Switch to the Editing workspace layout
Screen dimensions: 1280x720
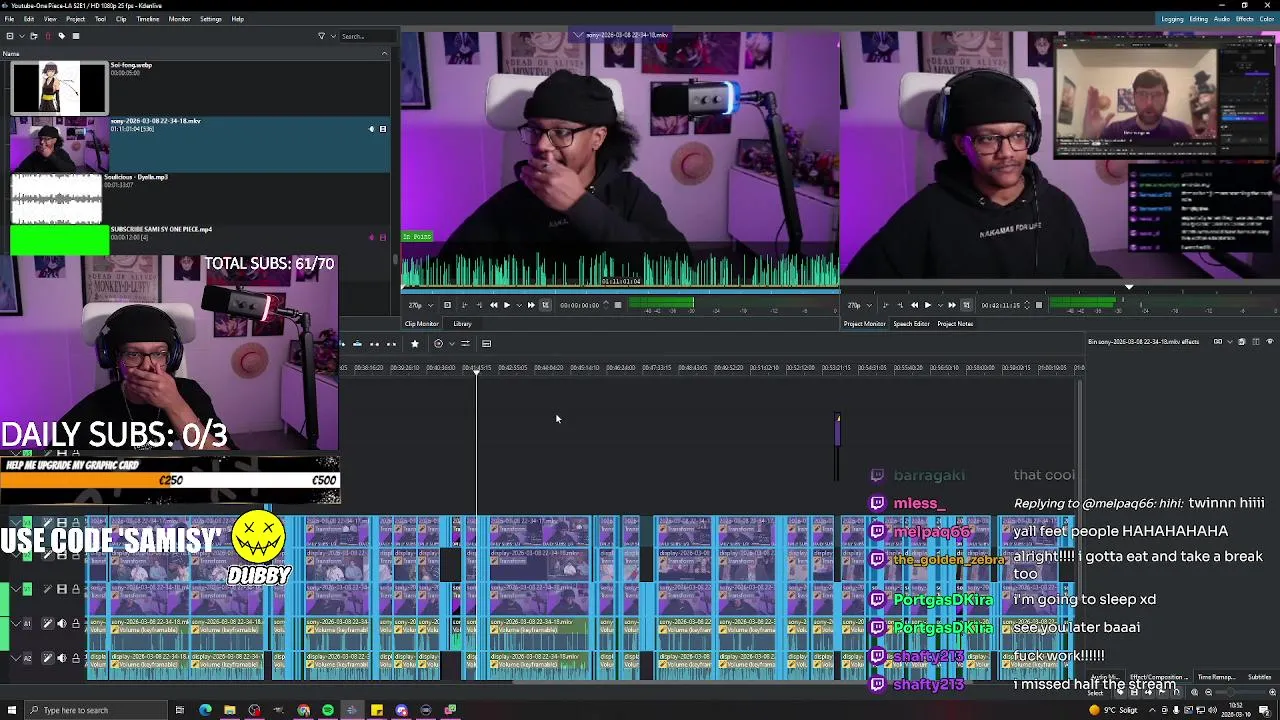(x=1198, y=19)
